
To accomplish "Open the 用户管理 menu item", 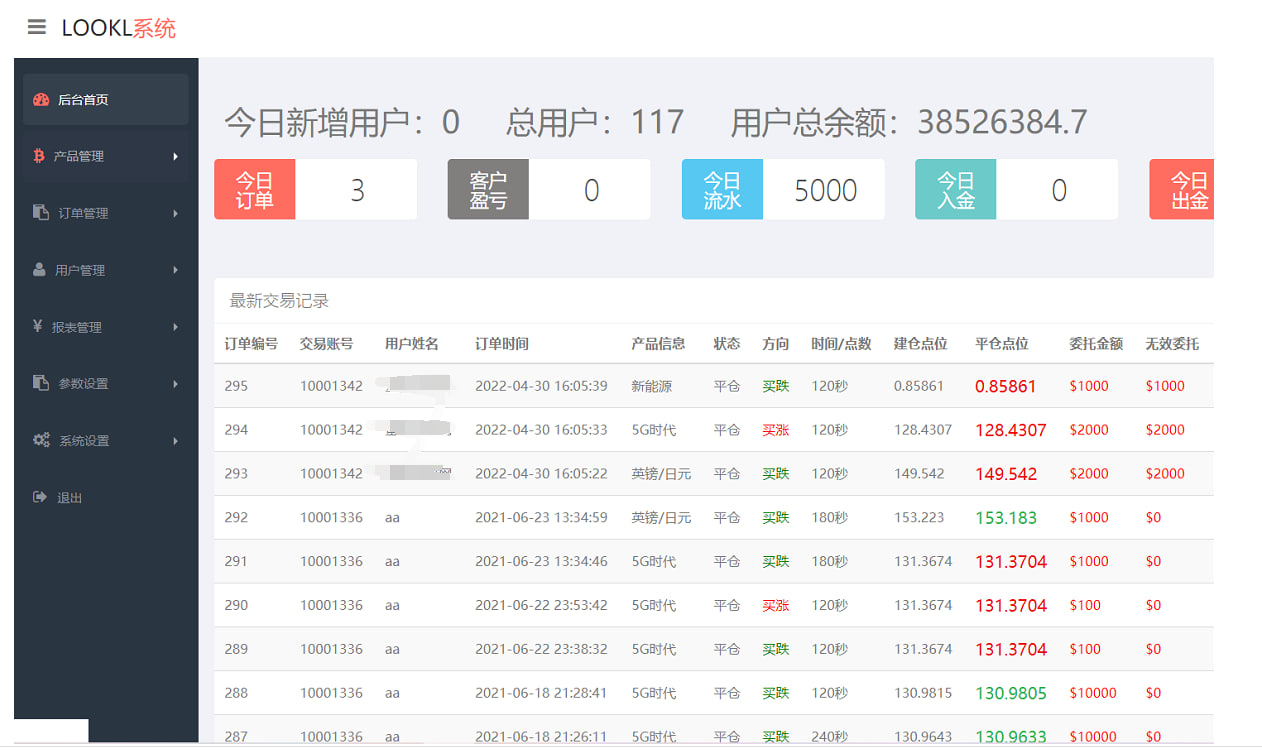I will pos(106,270).
